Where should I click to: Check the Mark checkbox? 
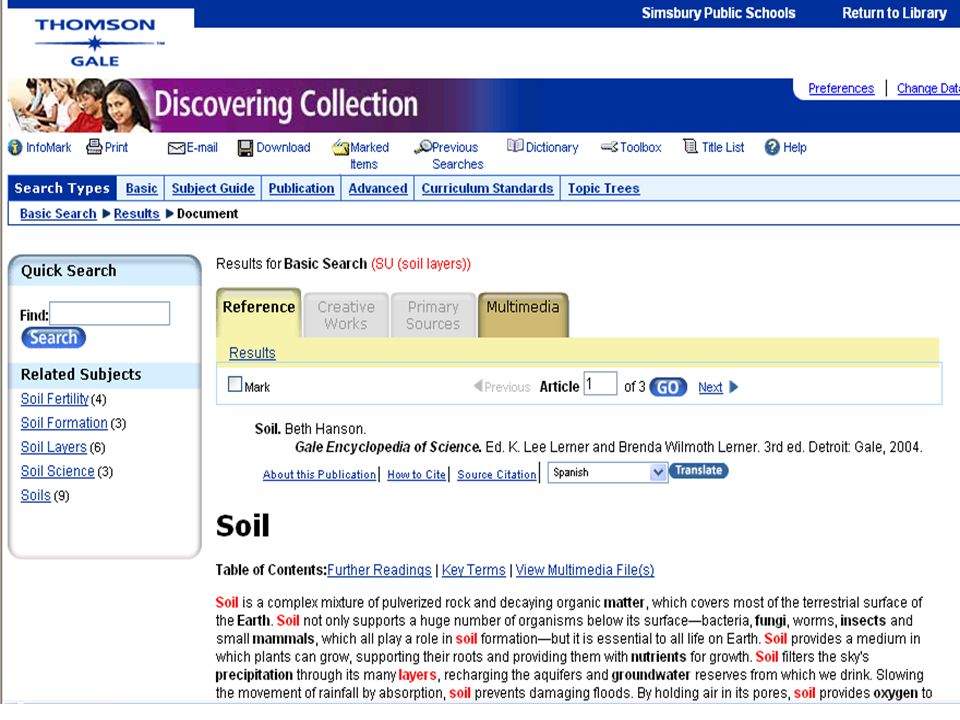pos(234,384)
